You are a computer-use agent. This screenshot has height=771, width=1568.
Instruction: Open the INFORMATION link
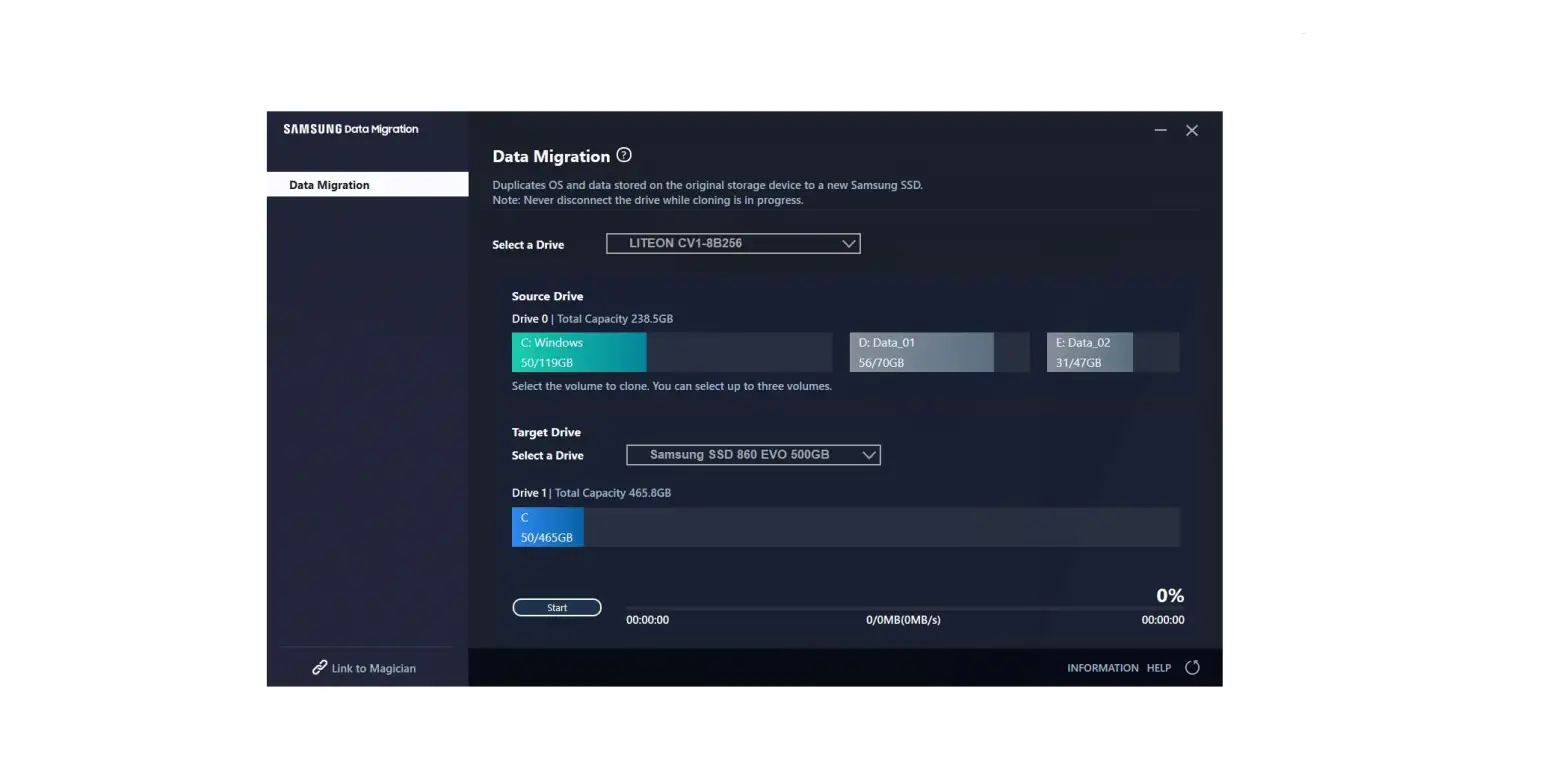tap(1102, 668)
